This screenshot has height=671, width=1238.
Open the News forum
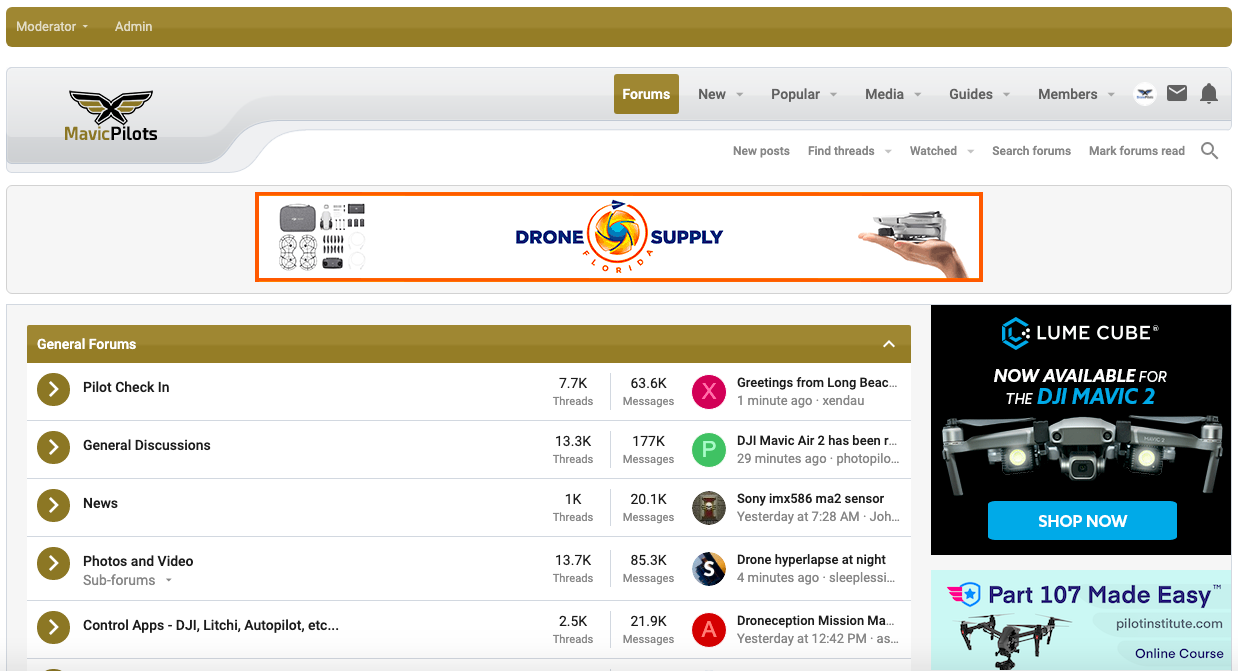100,503
